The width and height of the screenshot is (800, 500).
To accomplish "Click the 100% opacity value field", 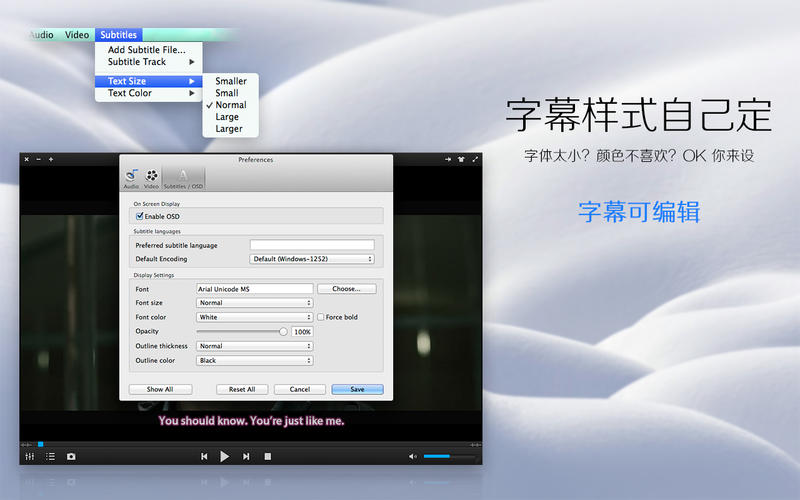I will [x=303, y=332].
